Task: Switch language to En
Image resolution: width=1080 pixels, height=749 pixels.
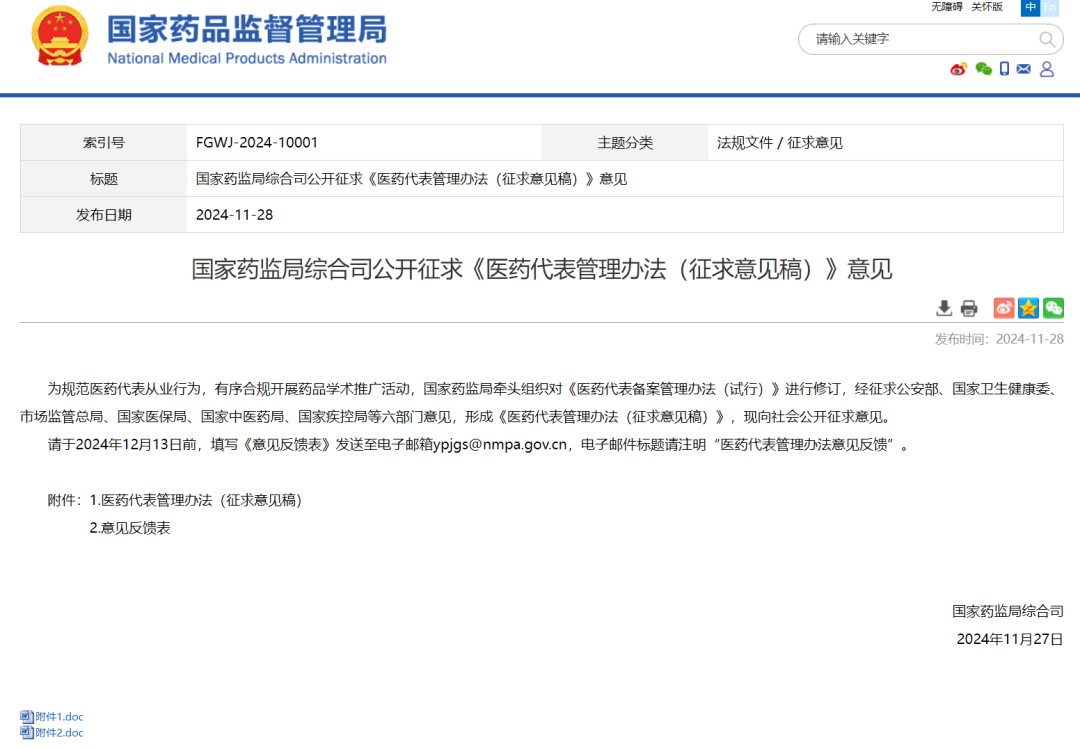Action: 1049,7
